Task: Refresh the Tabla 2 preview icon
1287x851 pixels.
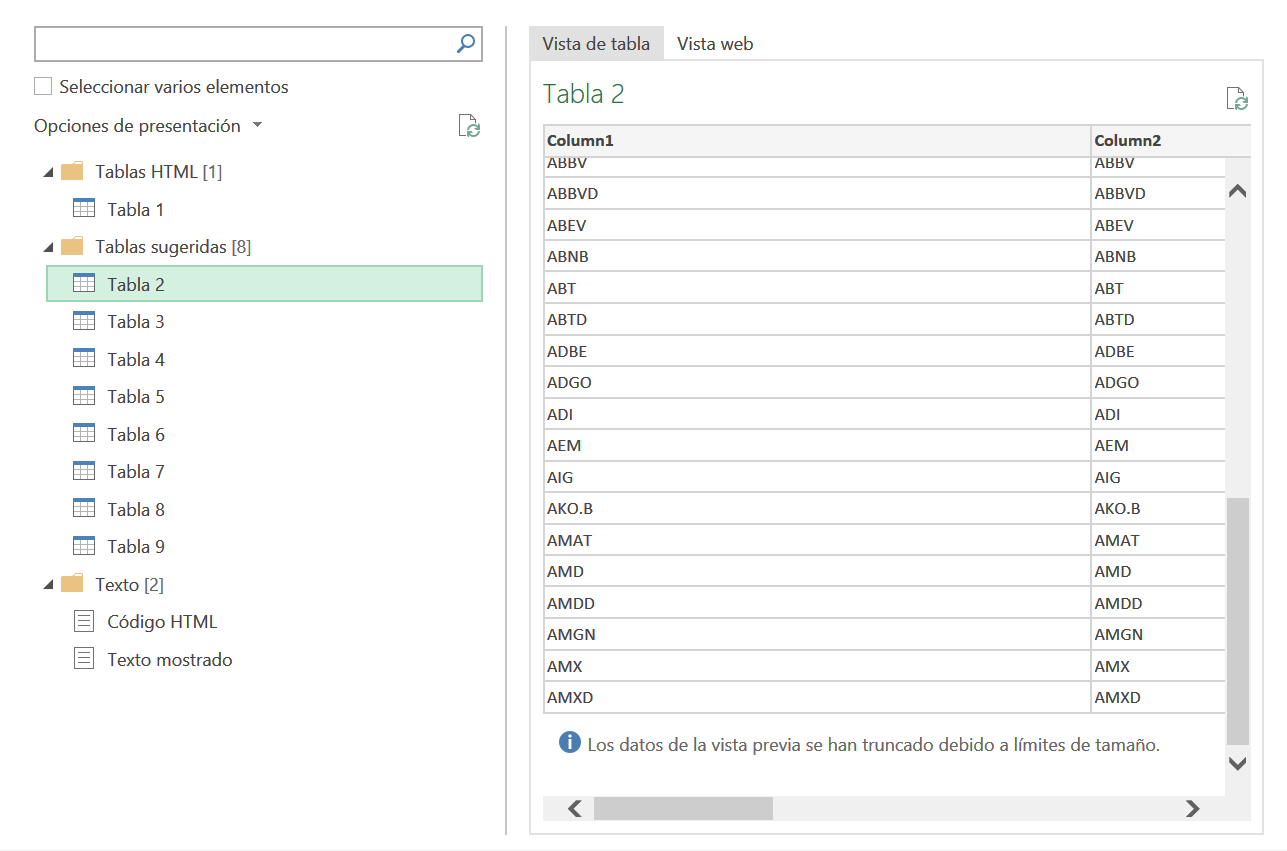Action: [x=1237, y=98]
